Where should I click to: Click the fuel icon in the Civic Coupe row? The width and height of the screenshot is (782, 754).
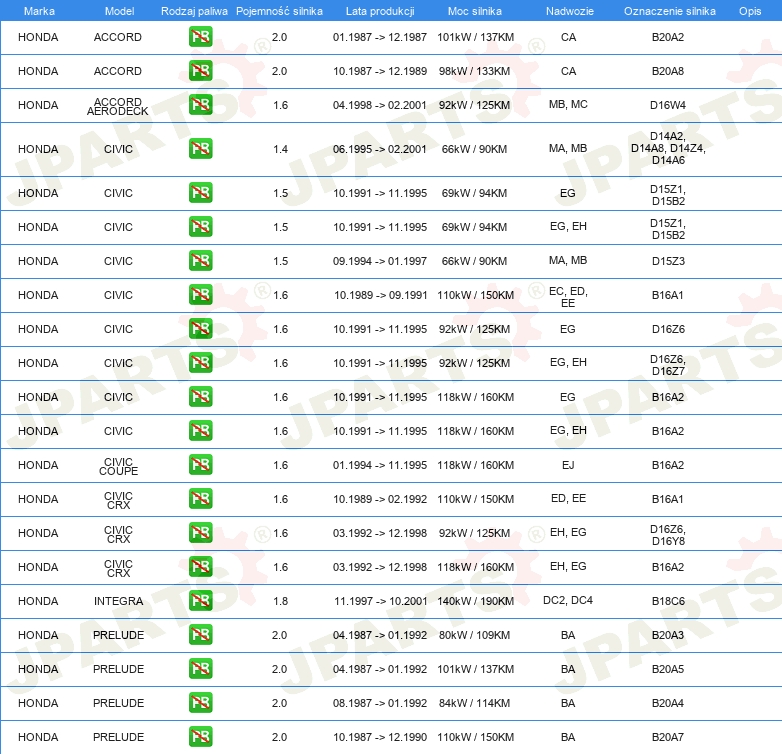point(200,464)
